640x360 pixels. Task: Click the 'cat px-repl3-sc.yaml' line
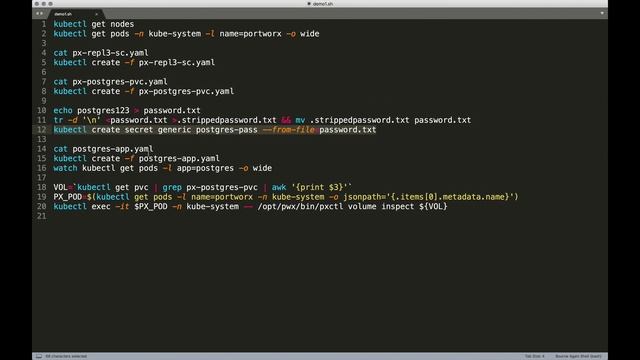[x=101, y=53]
